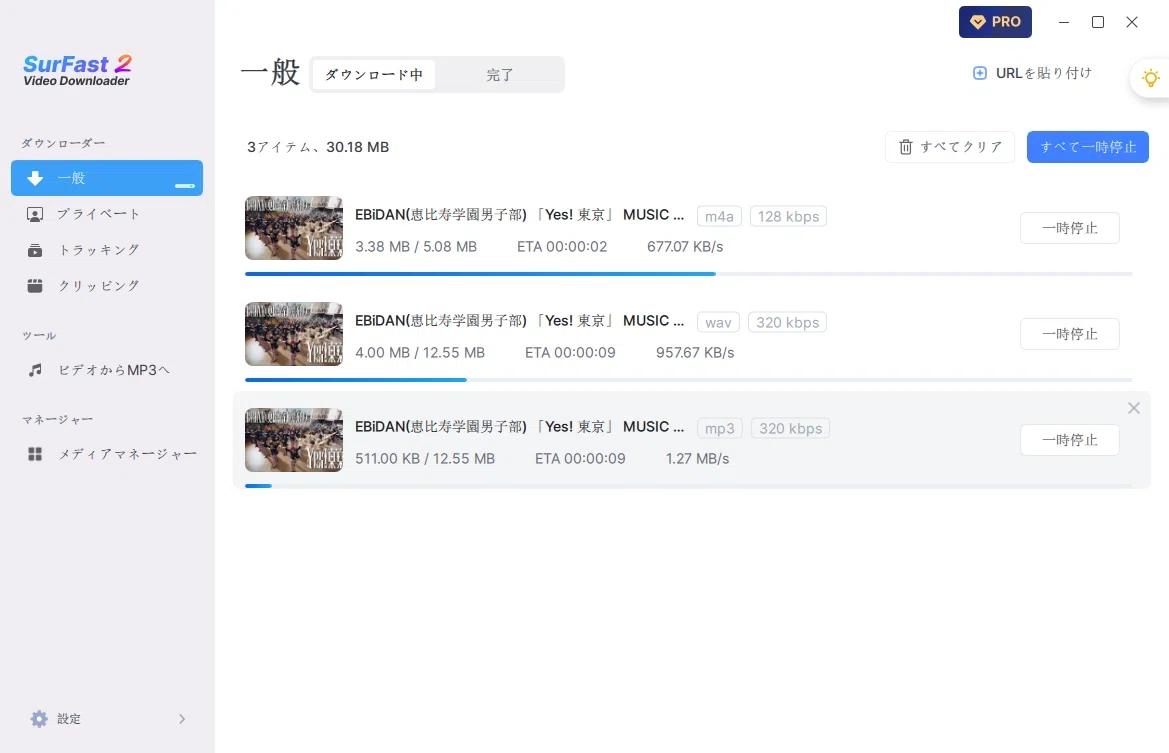Click the trash icon in すべてクリア
The height and width of the screenshot is (753, 1169).
905,147
